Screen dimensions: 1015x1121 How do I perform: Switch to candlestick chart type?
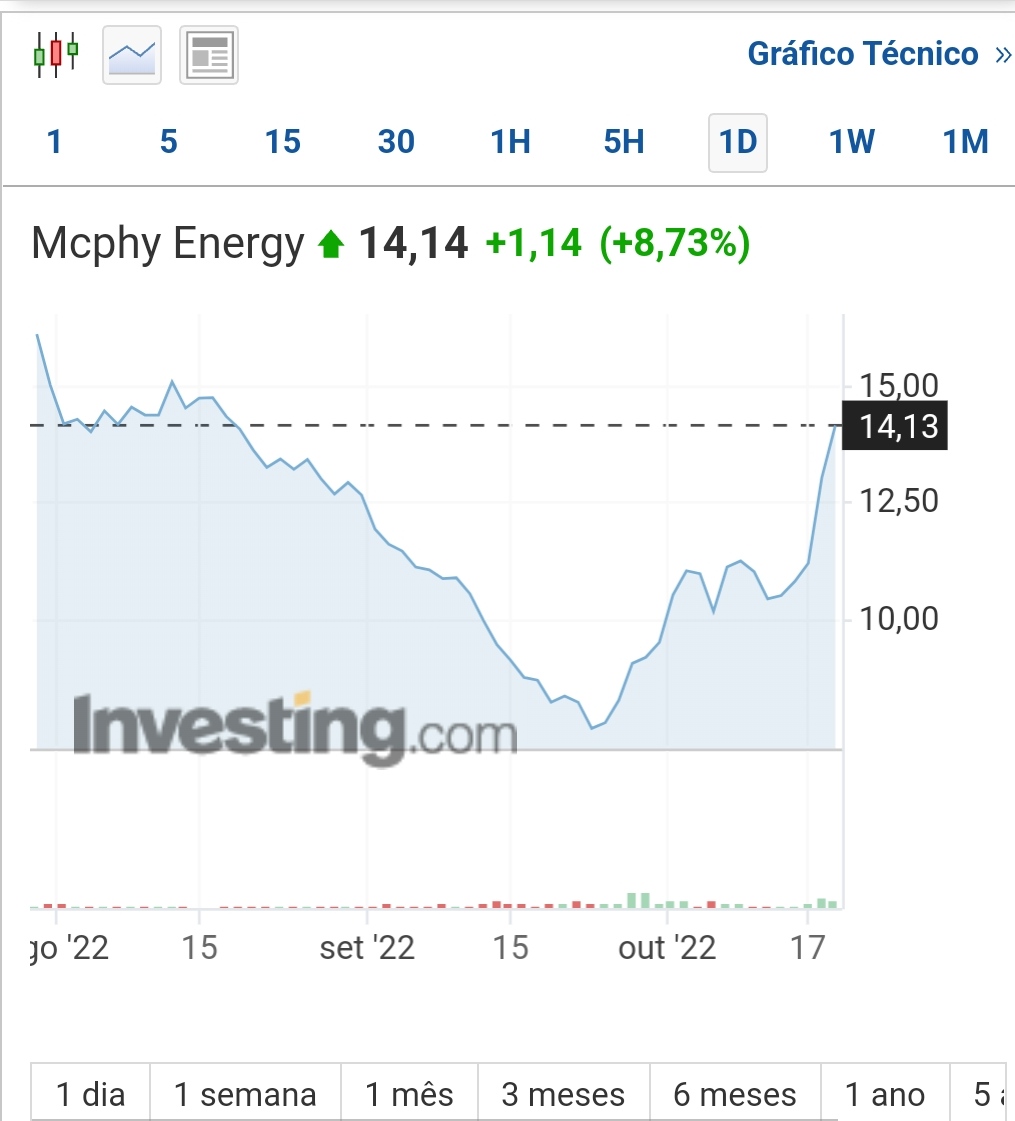[55, 54]
